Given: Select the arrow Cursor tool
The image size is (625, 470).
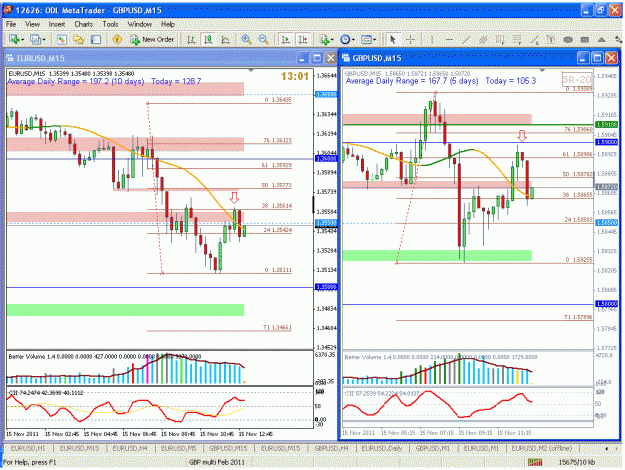Looking at the screenshot, I should click(393, 39).
